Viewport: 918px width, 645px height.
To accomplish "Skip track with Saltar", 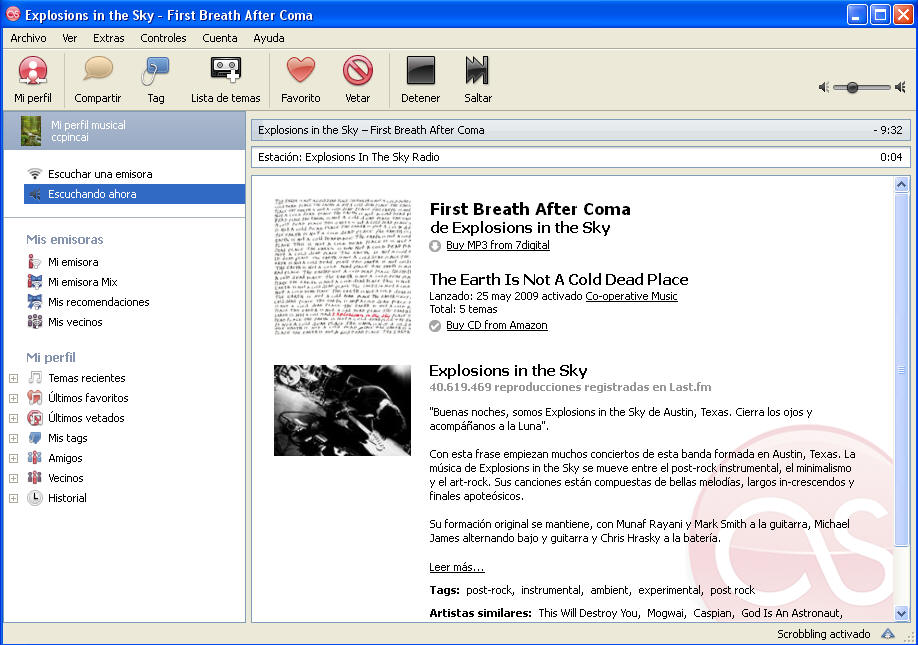I will click(x=478, y=79).
